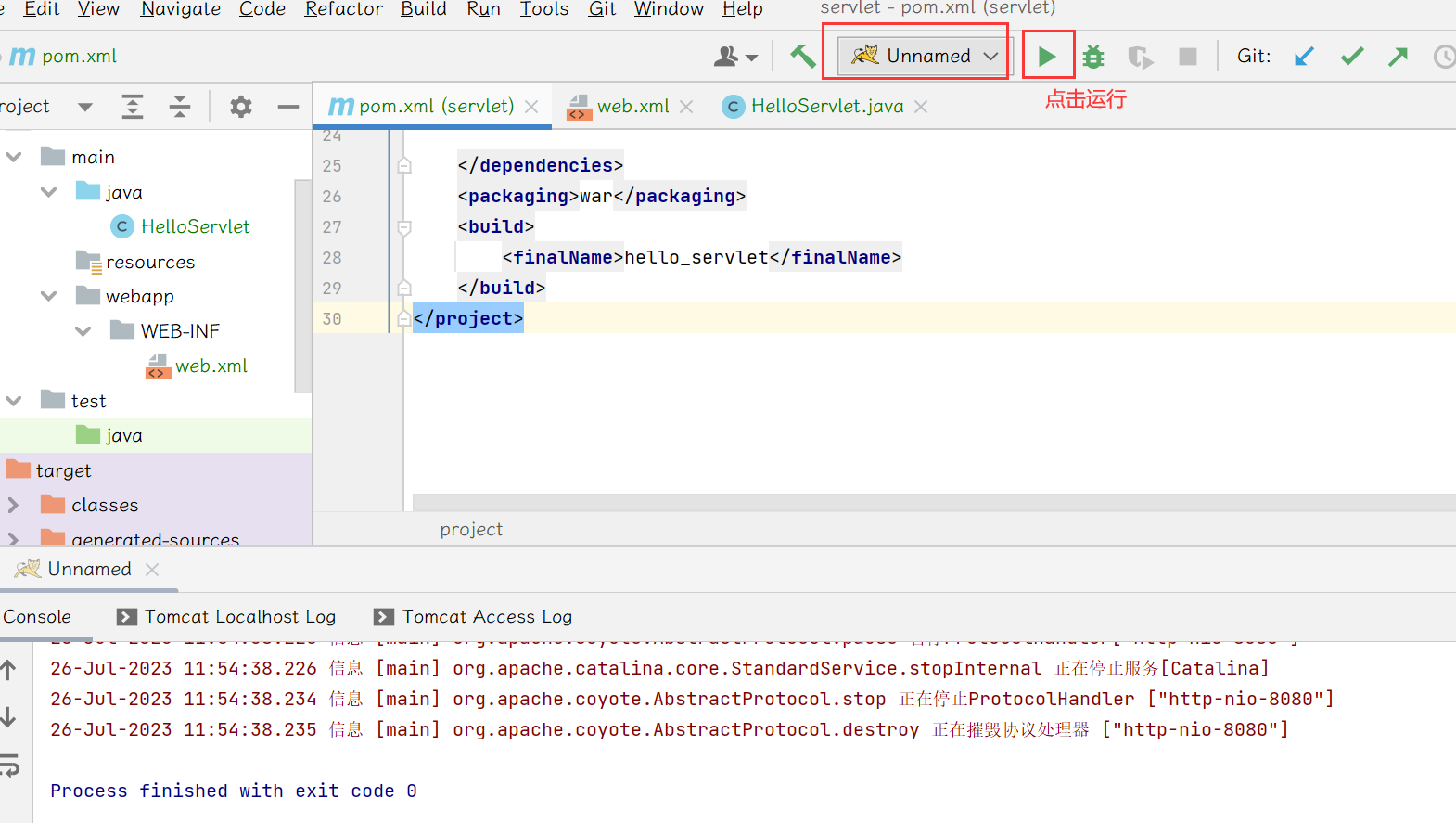Click pom.xml breadcrumb in navigation bar
Image resolution: width=1456 pixels, height=823 pixels.
point(65,57)
